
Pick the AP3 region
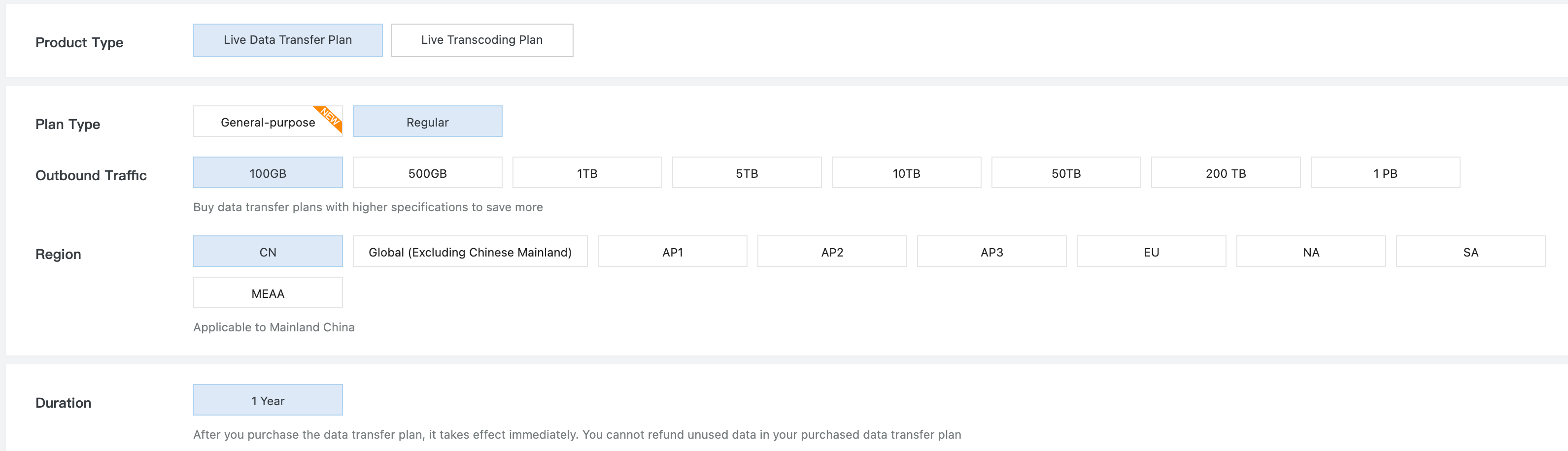click(x=991, y=252)
